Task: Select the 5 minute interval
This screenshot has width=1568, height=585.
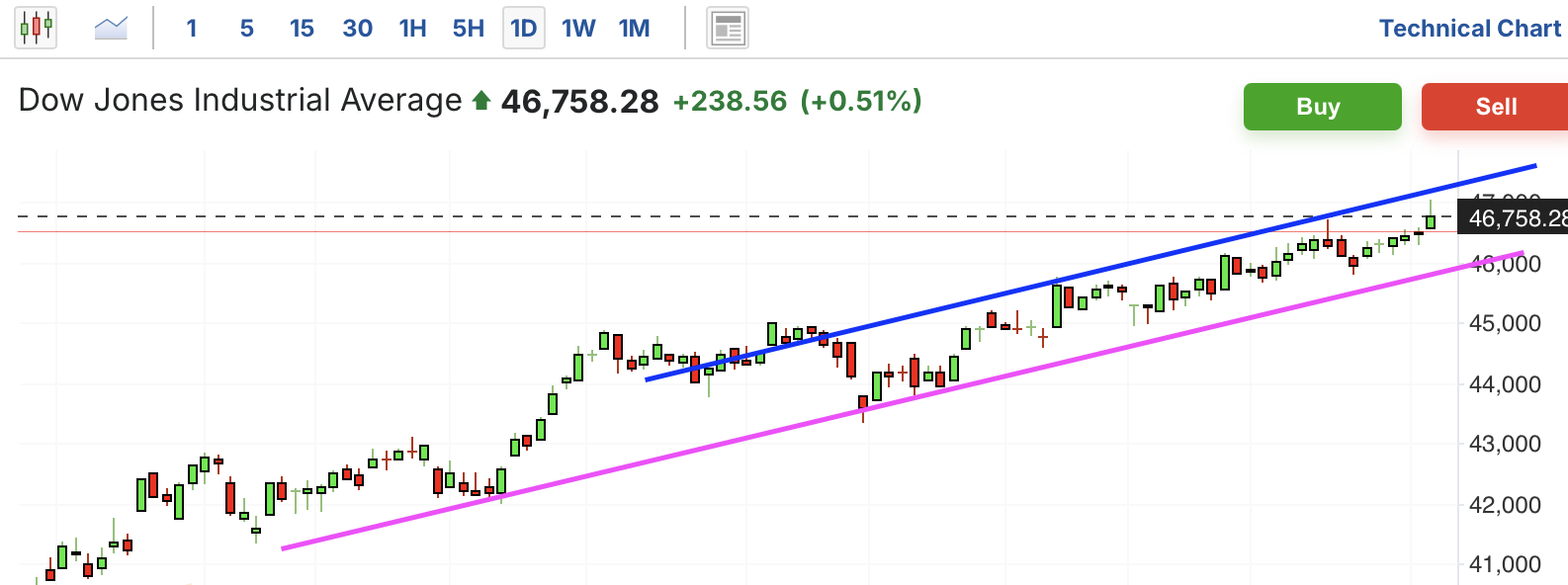Action: [x=247, y=29]
